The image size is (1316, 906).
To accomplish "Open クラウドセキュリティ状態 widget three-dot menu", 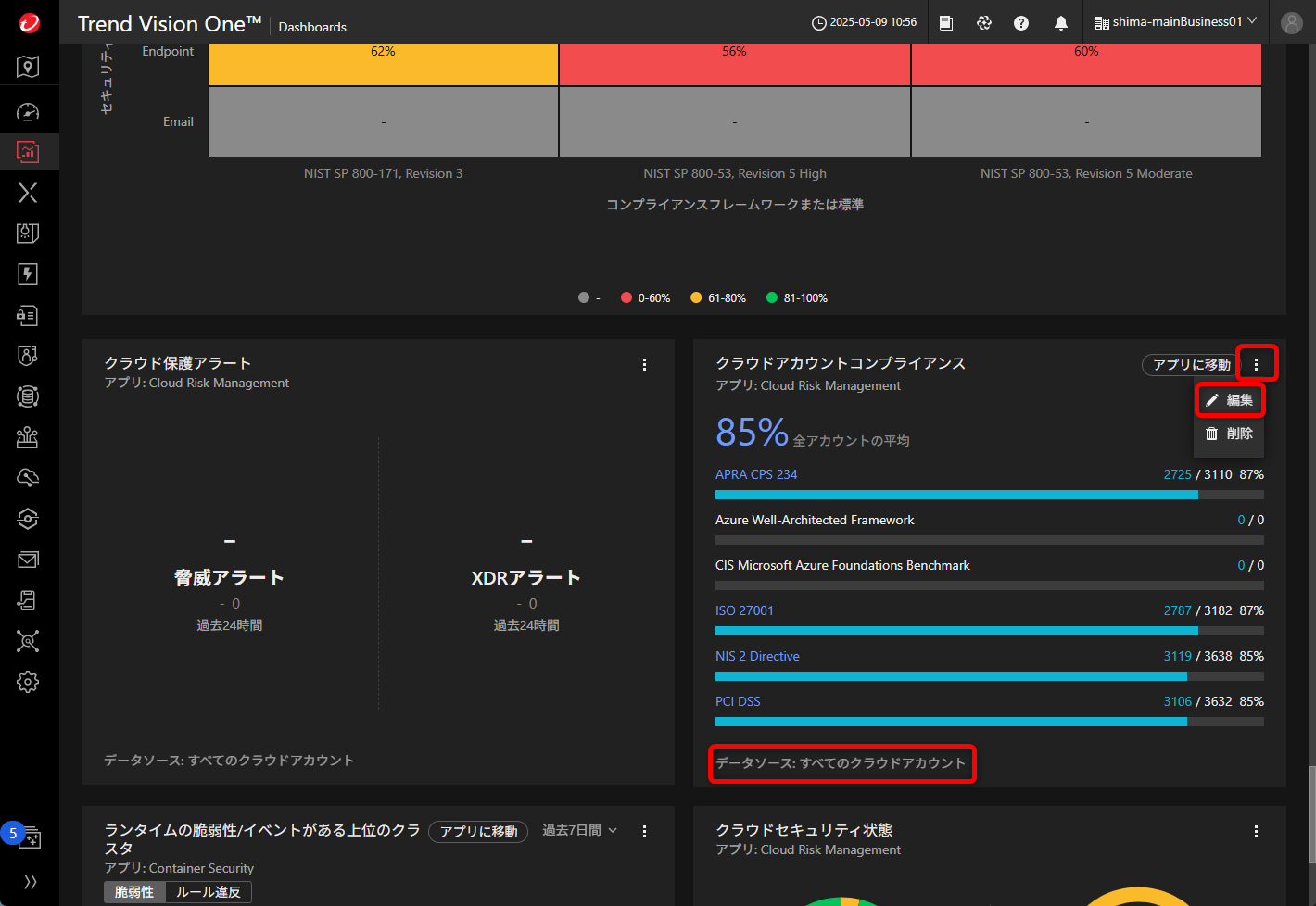I will point(1257,832).
